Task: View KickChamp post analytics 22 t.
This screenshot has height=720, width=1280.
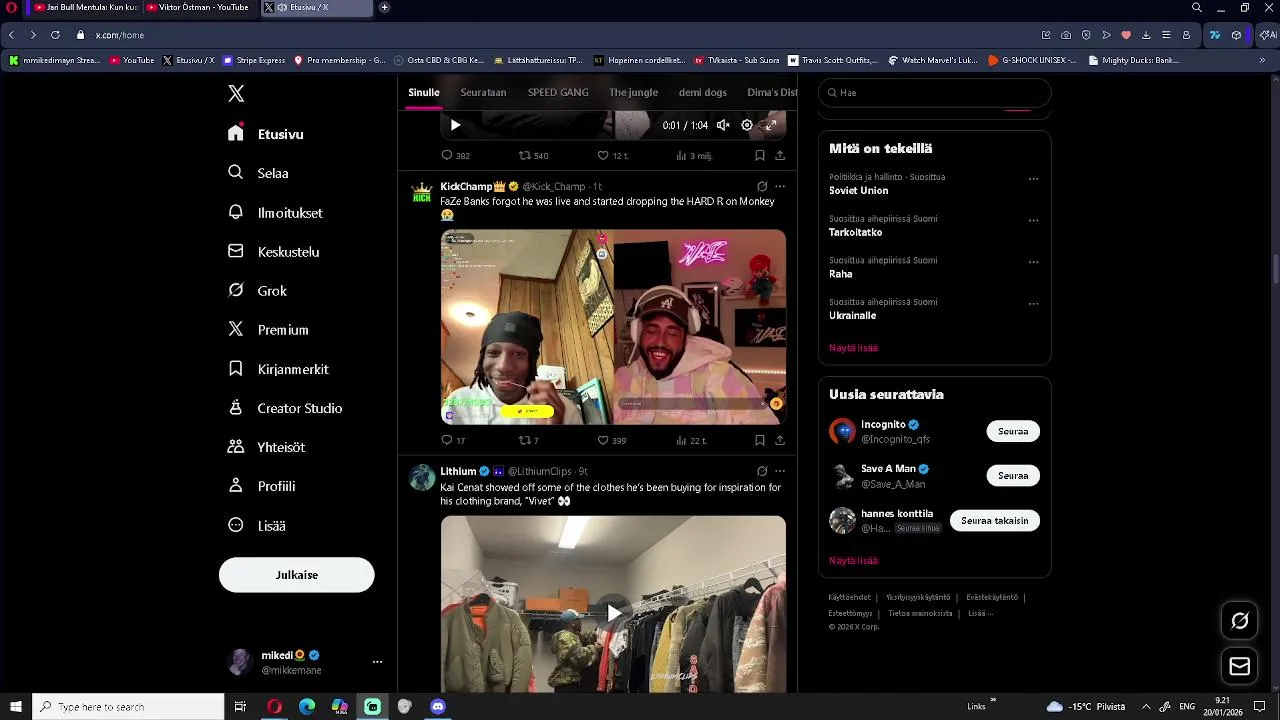Action: tap(691, 440)
